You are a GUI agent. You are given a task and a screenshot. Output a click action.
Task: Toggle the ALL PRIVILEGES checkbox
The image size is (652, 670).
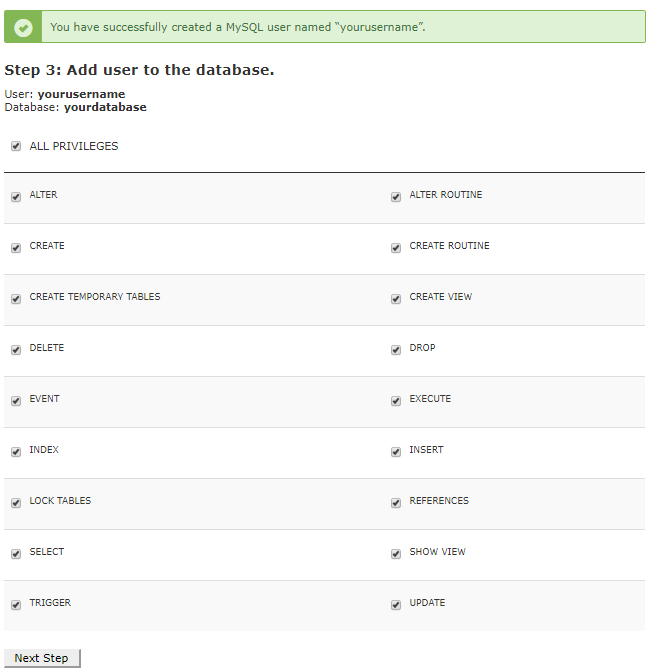tap(16, 146)
